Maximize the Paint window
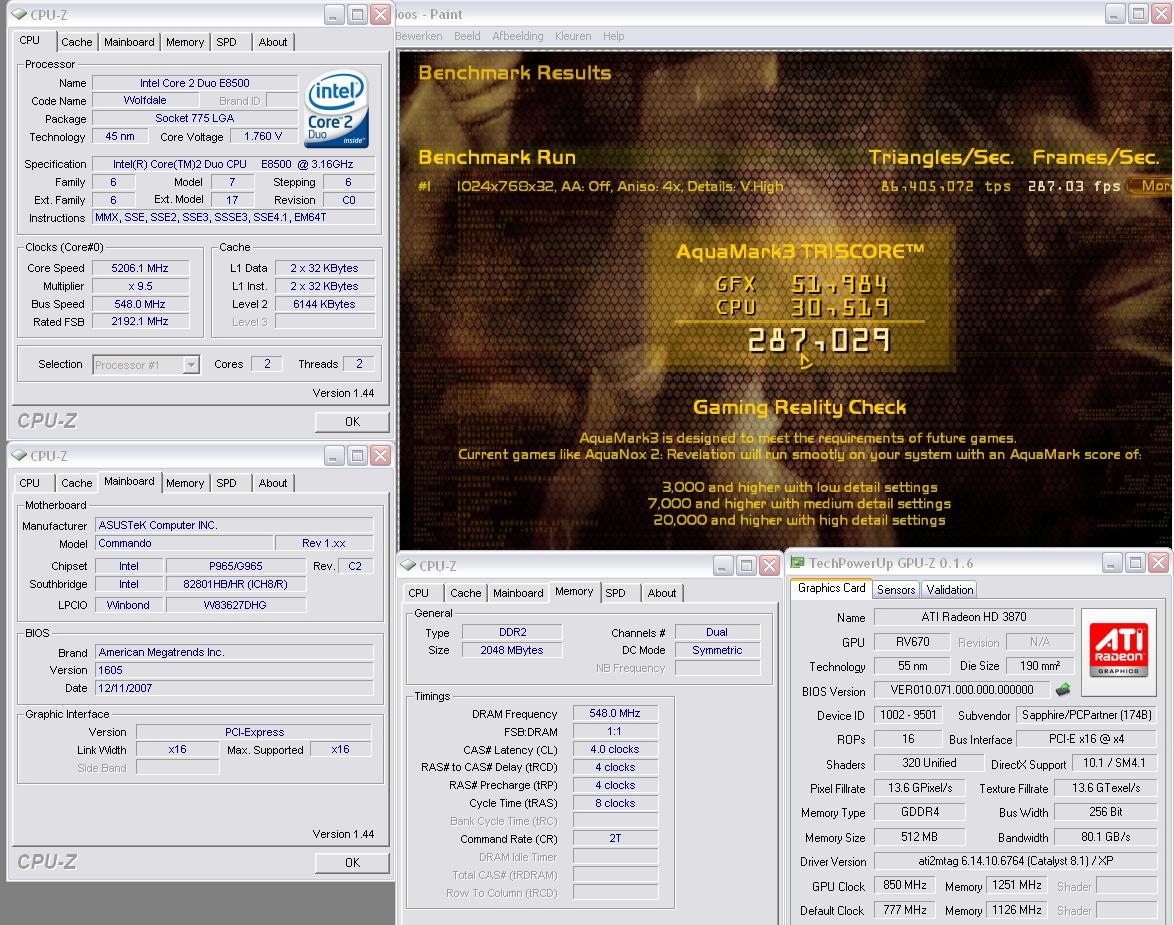Image resolution: width=1174 pixels, height=925 pixels. pos(1137,13)
